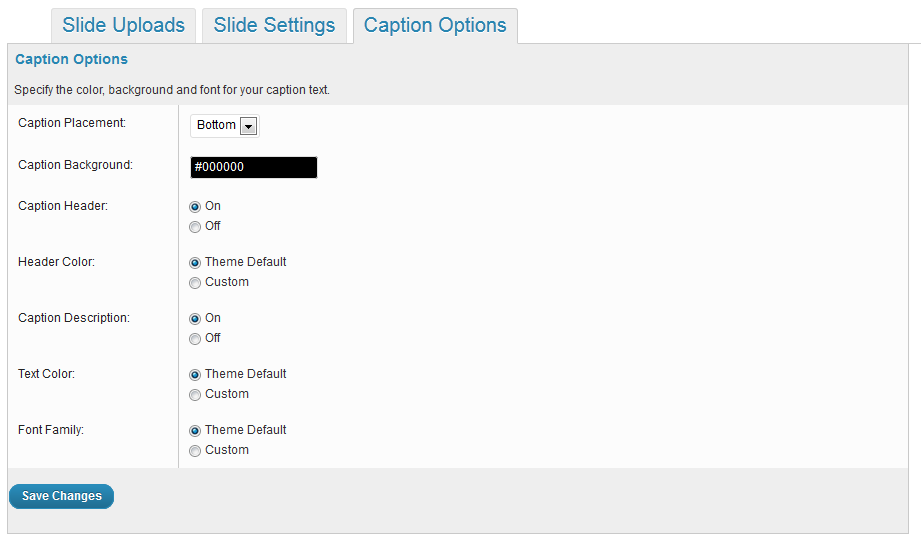Image resolution: width=923 pixels, height=545 pixels.
Task: Select the Caption Options tab
Action: point(435,26)
